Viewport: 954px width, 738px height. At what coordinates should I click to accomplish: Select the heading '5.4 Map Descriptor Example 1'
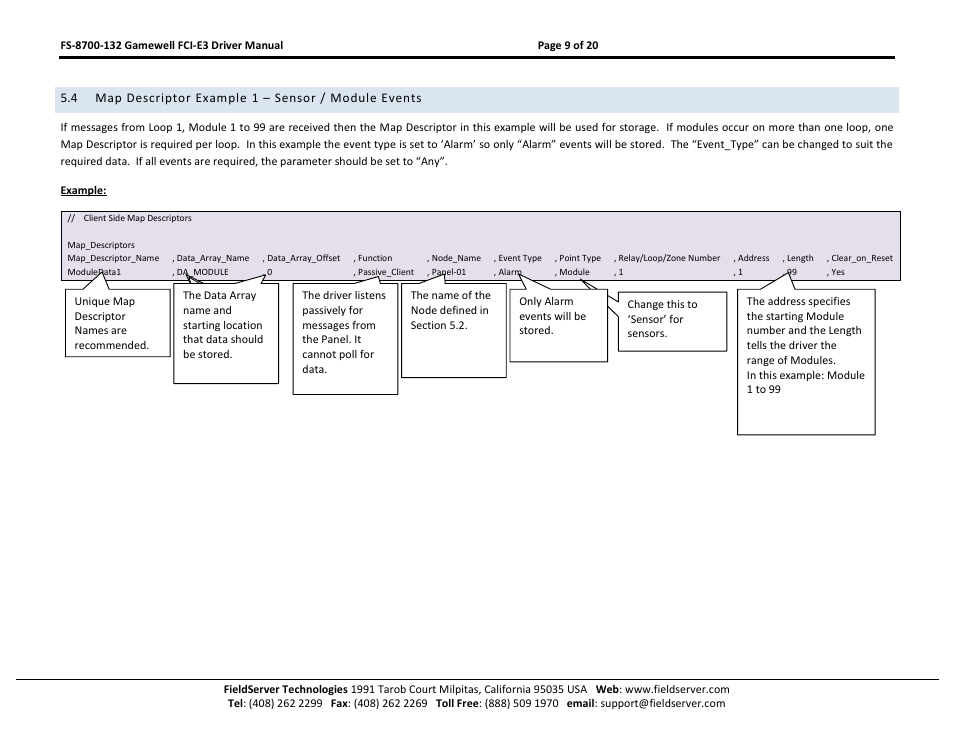pos(241,98)
